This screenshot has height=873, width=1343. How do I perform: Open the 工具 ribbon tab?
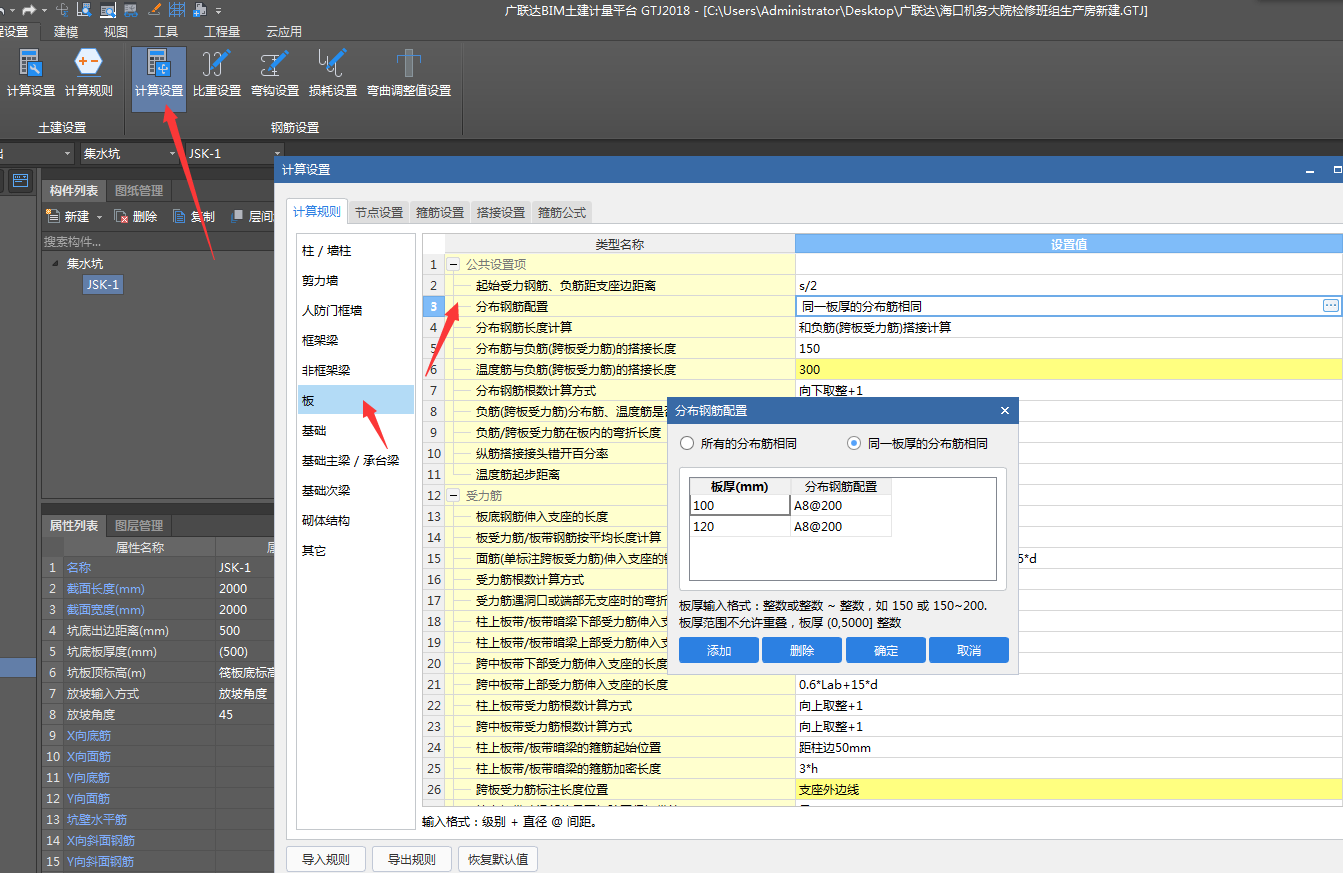click(x=166, y=31)
